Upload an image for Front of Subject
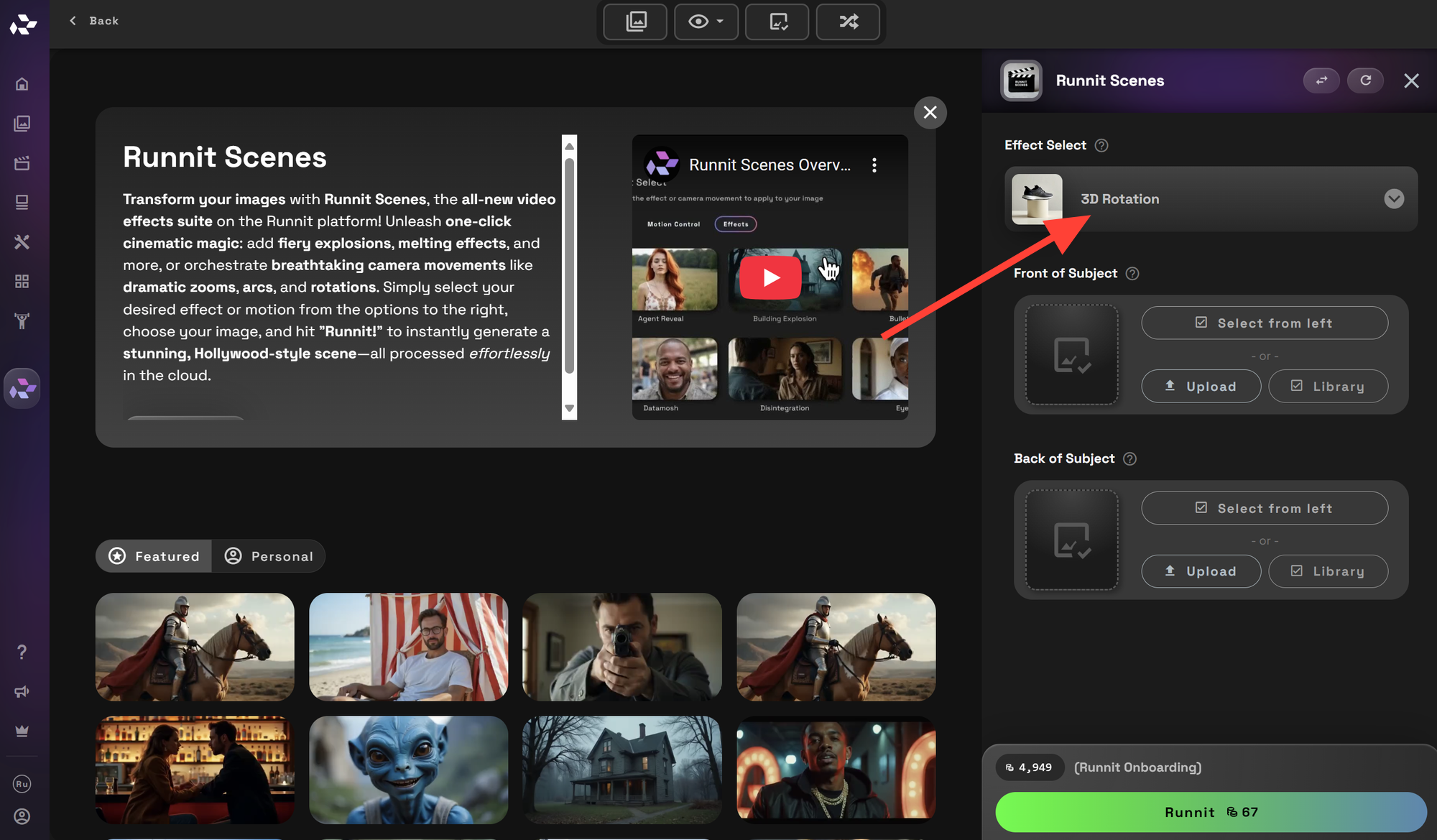The width and height of the screenshot is (1437, 840). click(x=1201, y=386)
